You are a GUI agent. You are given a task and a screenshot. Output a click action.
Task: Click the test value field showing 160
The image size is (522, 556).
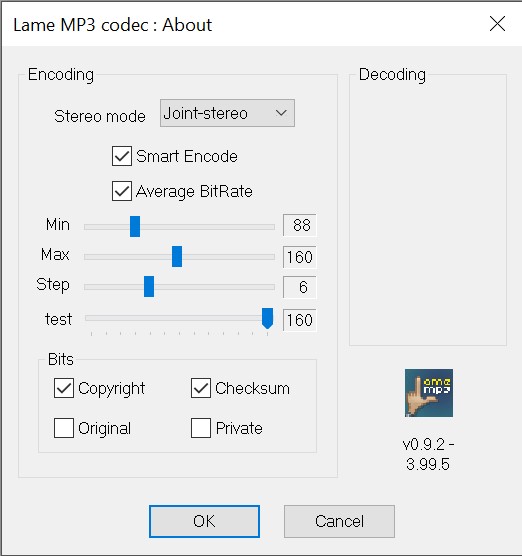point(300,320)
